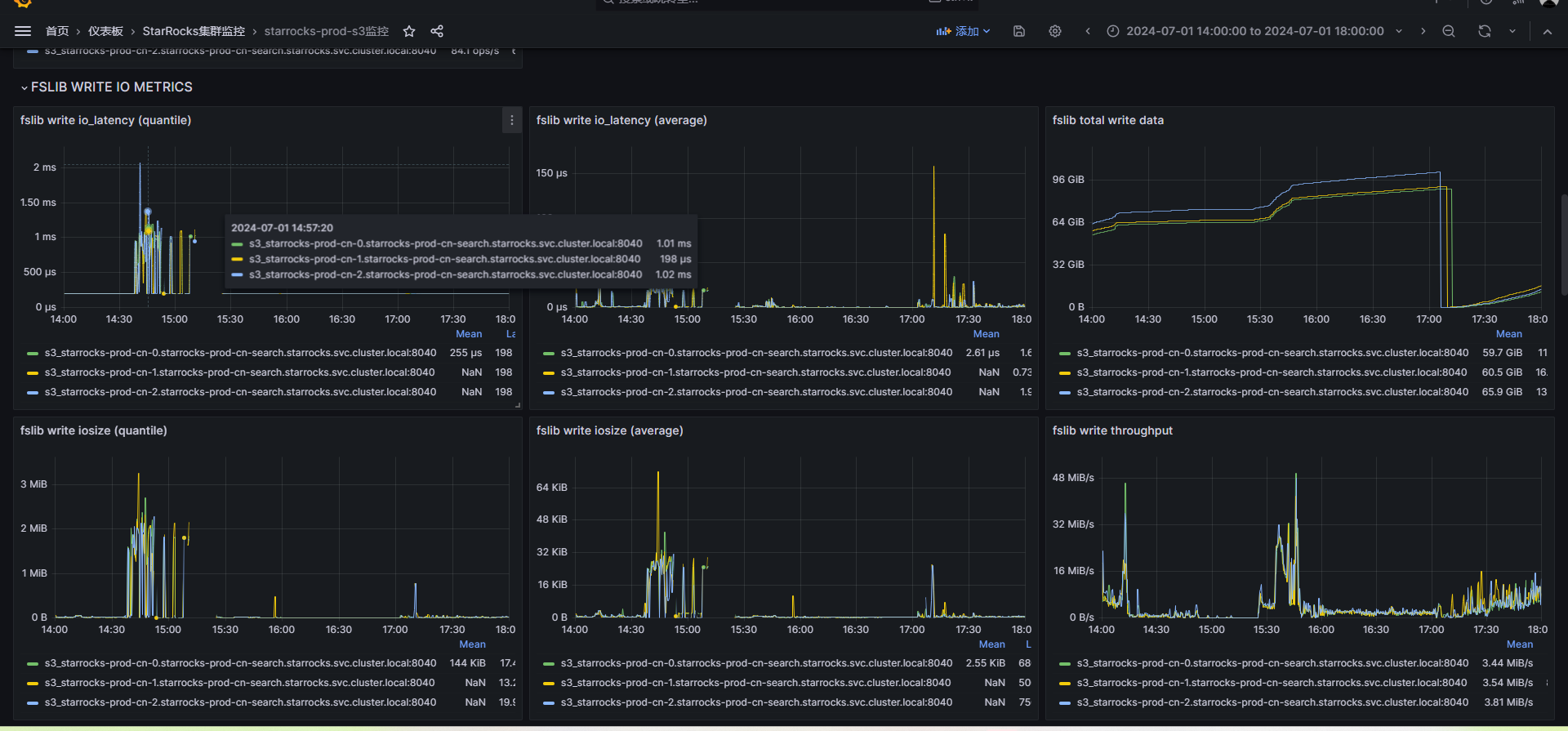Click resize handle of io_latency quantile panel
This screenshot has height=731, width=1568.
tap(518, 405)
